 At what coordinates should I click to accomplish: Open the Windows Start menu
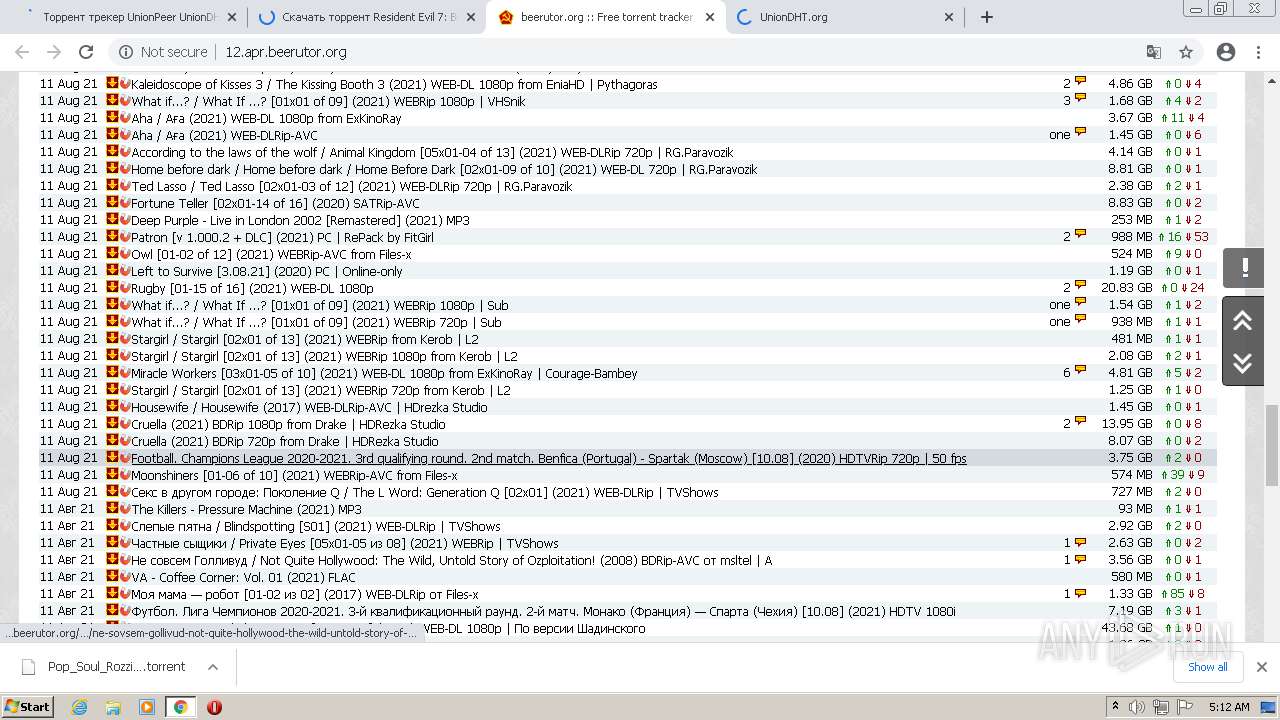tap(28, 707)
